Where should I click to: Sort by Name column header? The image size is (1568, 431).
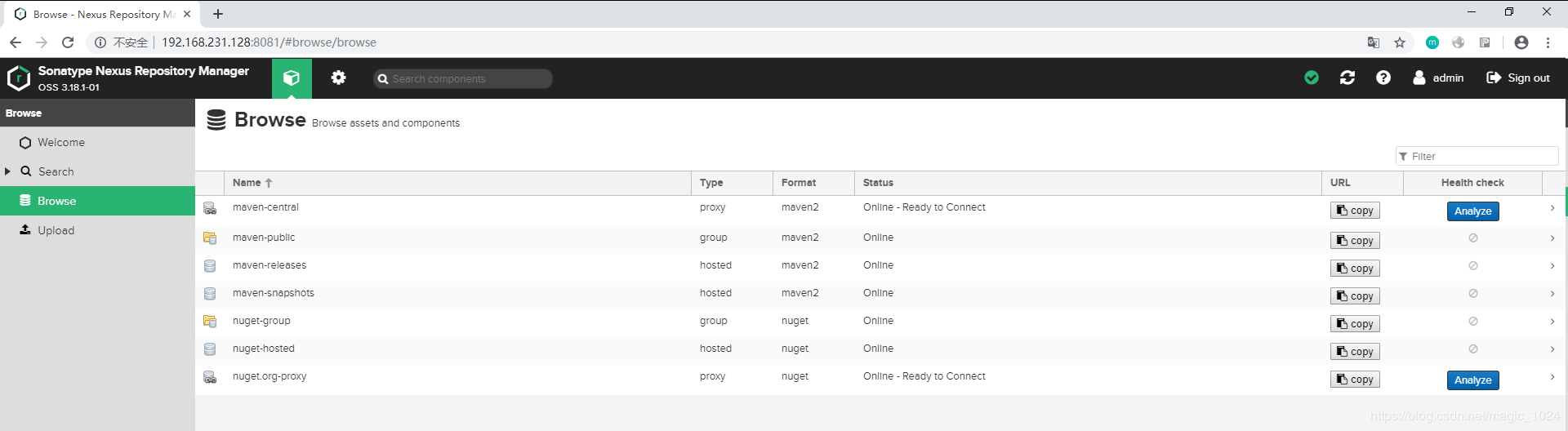coord(457,183)
